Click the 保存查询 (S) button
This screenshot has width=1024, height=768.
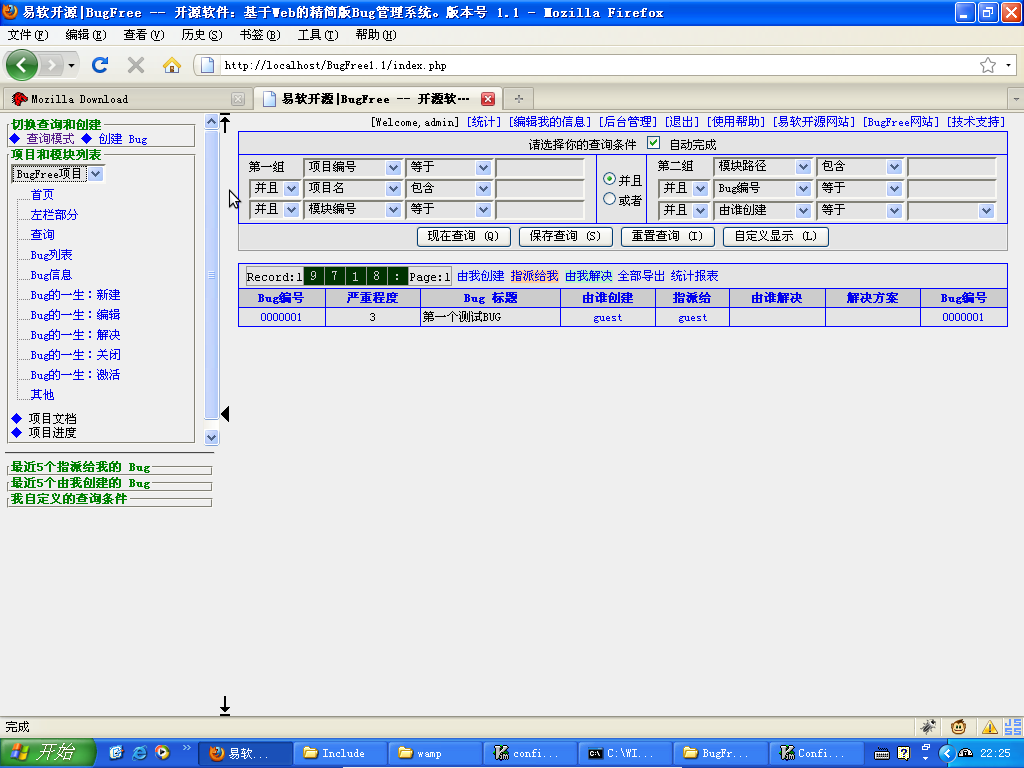(565, 236)
